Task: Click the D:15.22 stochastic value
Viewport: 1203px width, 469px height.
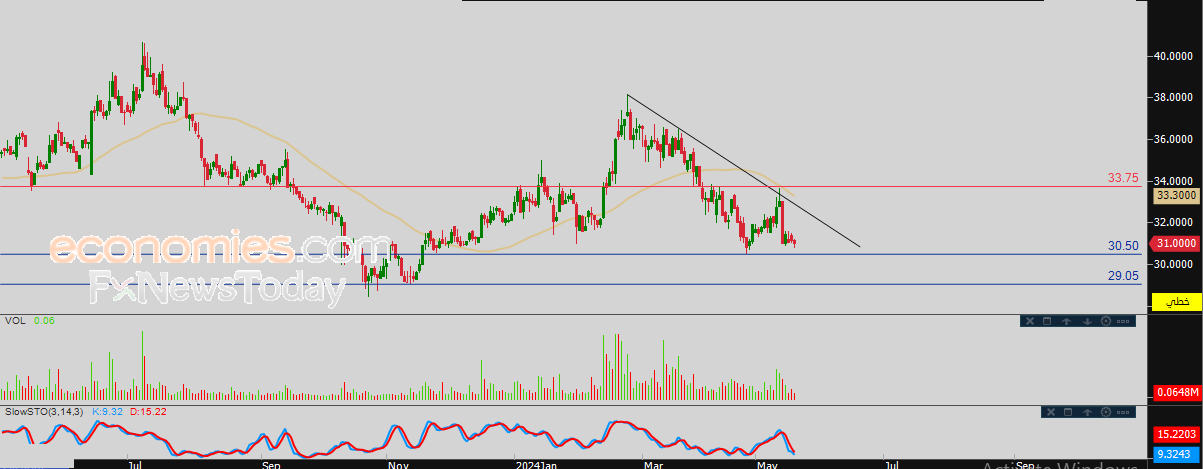Action: coord(147,412)
